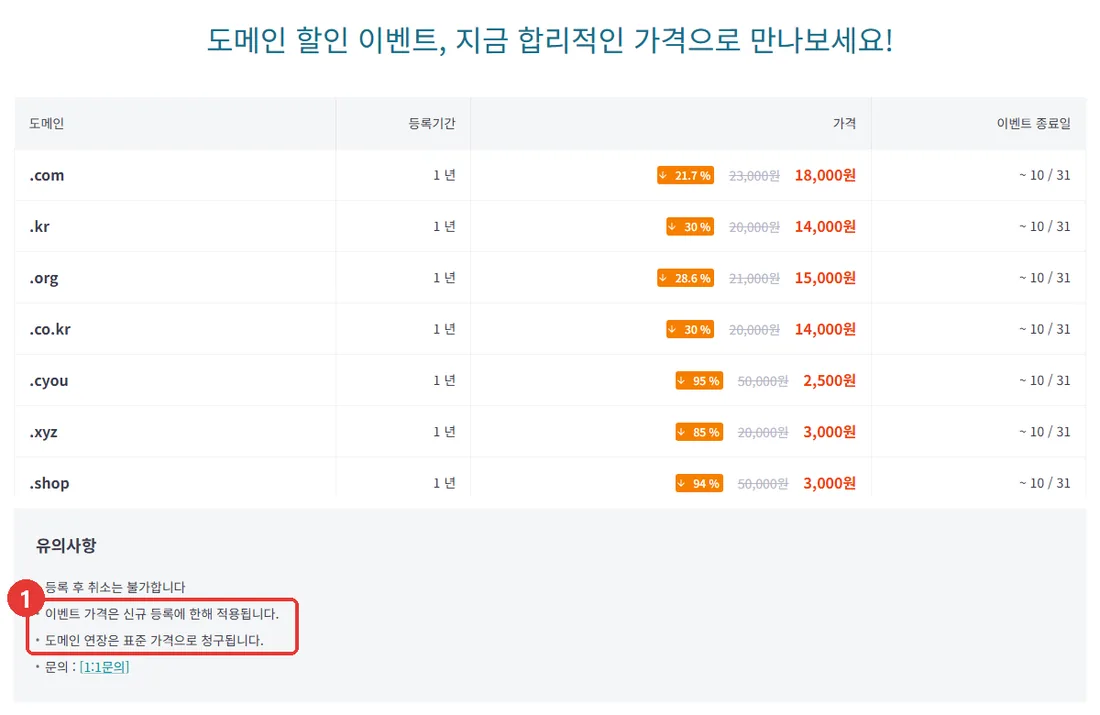The image size is (1100, 715).
Task: Click the 등록 후 취소는 불가합니다 notice
Action: pyautogui.click(x=115, y=587)
